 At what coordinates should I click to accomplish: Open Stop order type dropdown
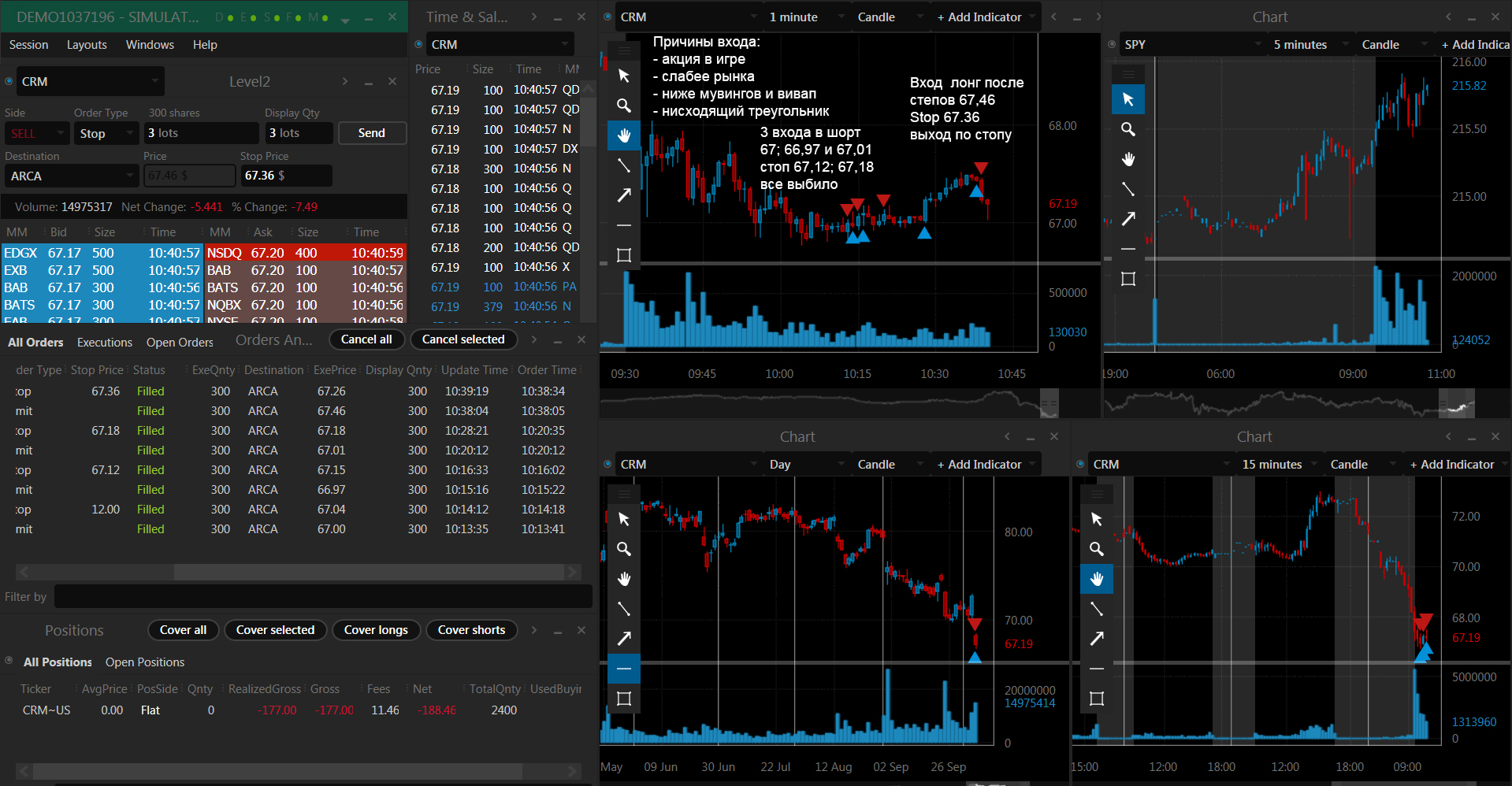(x=106, y=133)
